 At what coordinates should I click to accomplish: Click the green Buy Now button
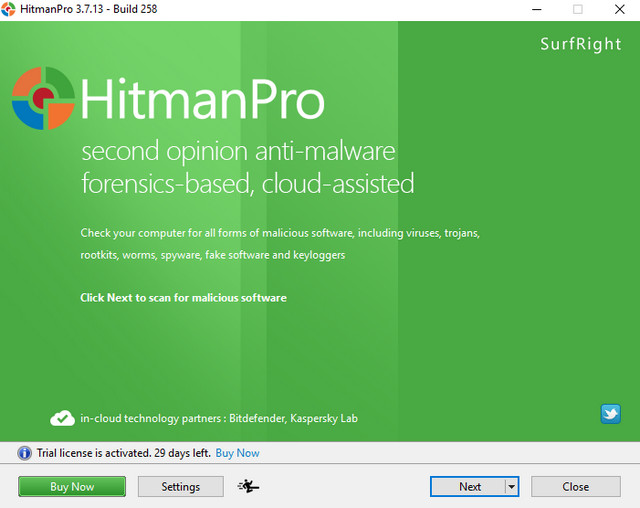click(72, 486)
